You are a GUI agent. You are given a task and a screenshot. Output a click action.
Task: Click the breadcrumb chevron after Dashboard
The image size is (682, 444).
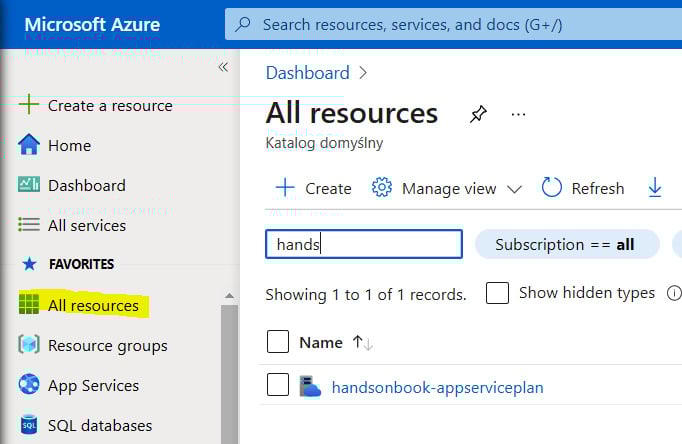point(363,73)
